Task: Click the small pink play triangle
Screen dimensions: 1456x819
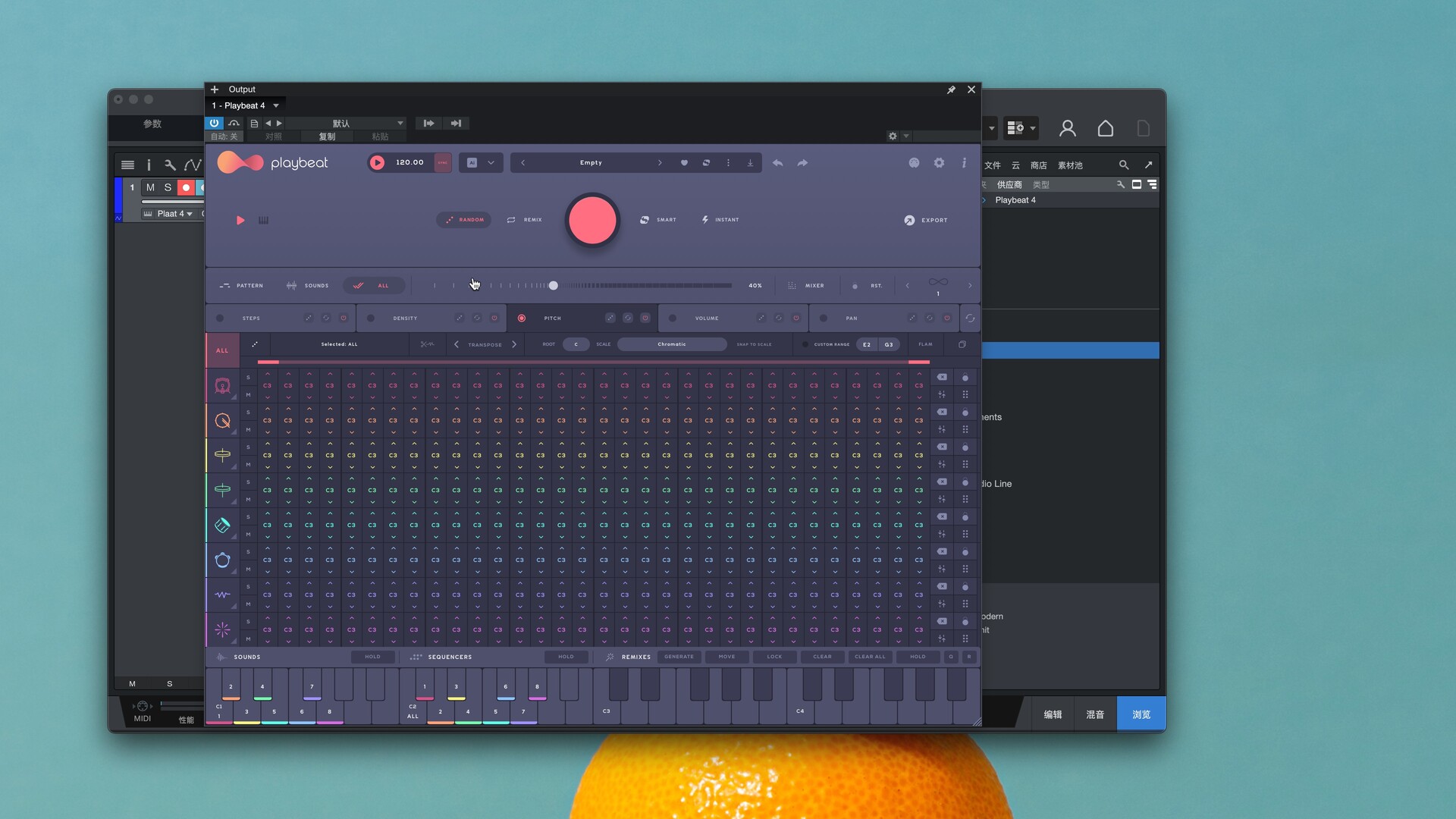Action: [240, 220]
